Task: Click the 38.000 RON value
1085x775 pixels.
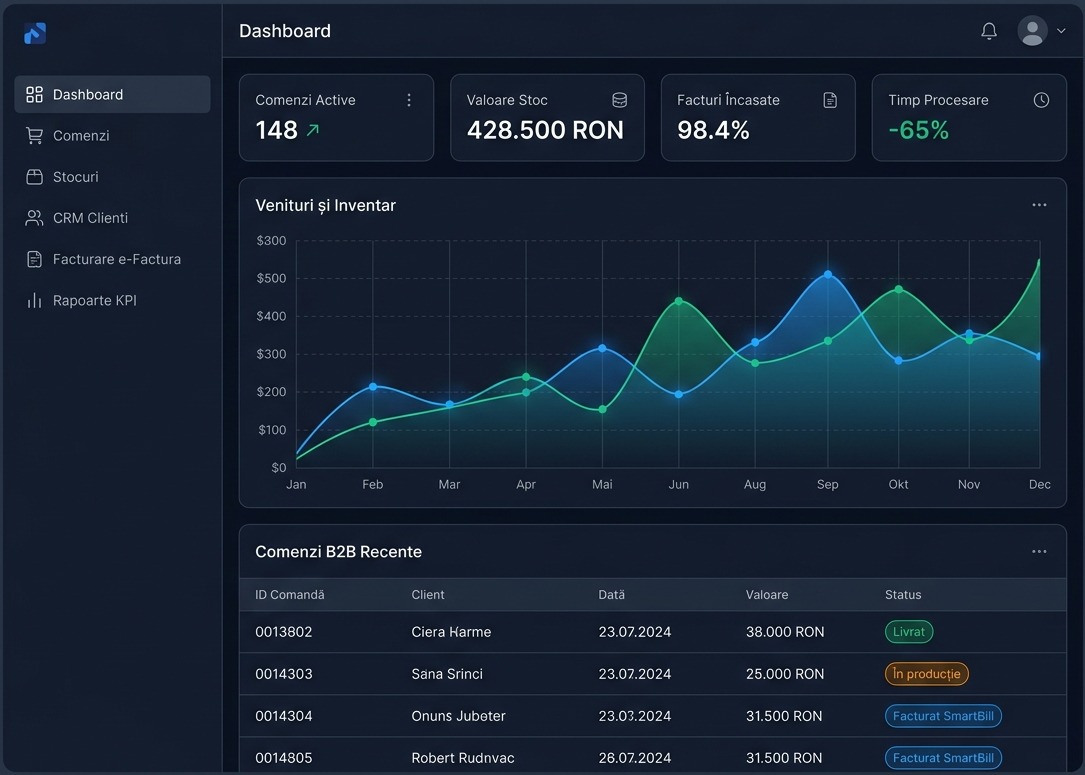Action: [785, 632]
